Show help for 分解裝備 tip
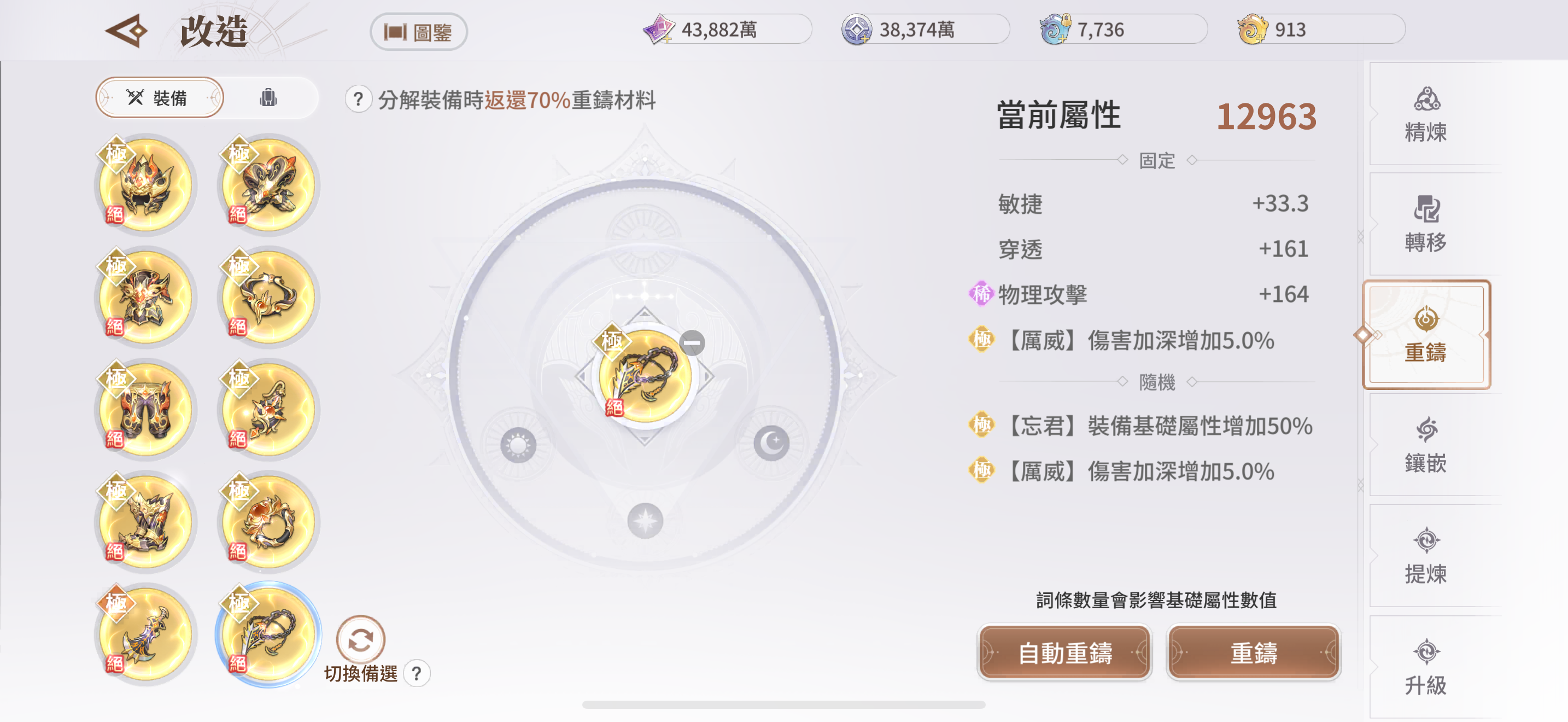 358,99
